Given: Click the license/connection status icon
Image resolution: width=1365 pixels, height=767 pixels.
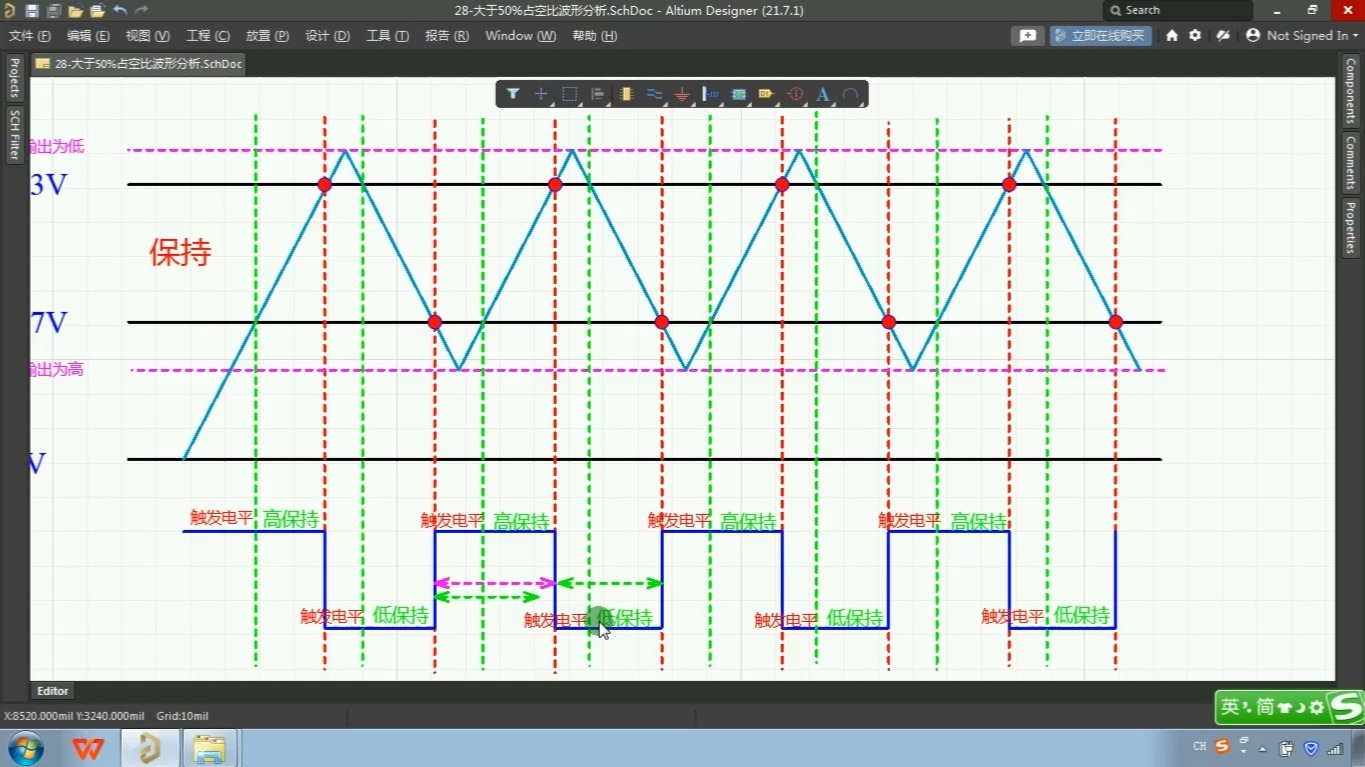Looking at the screenshot, I should 1222,35.
